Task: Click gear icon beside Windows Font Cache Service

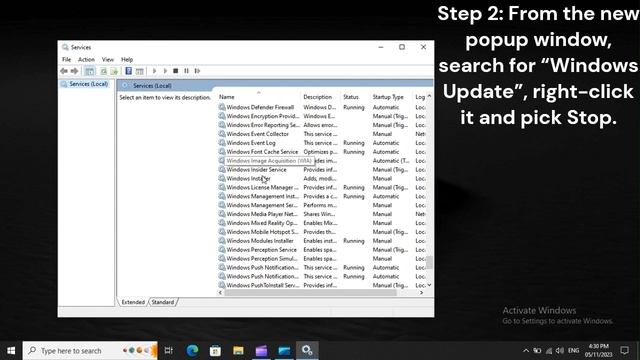Action: pyautogui.click(x=222, y=152)
